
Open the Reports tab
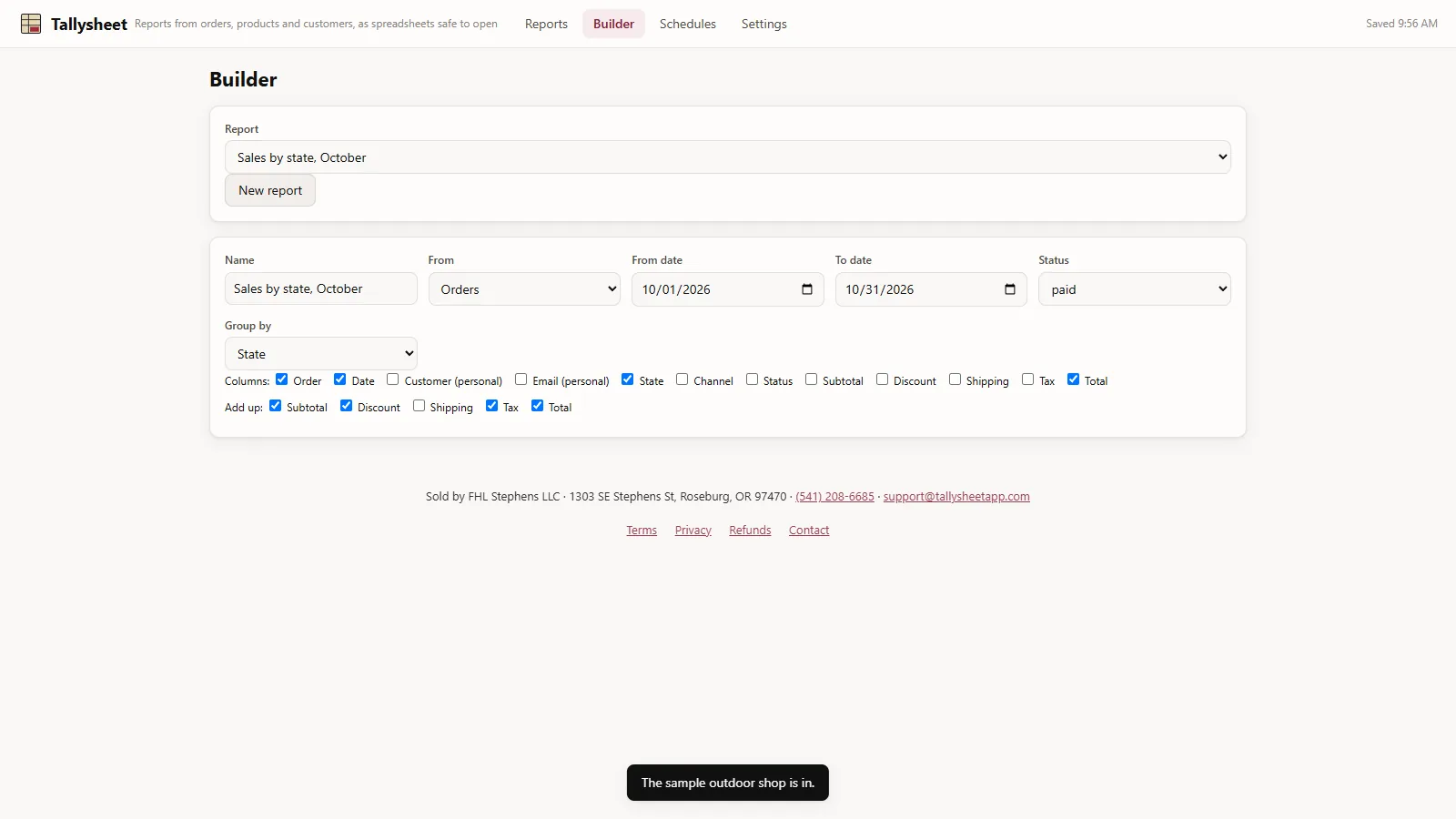(546, 24)
